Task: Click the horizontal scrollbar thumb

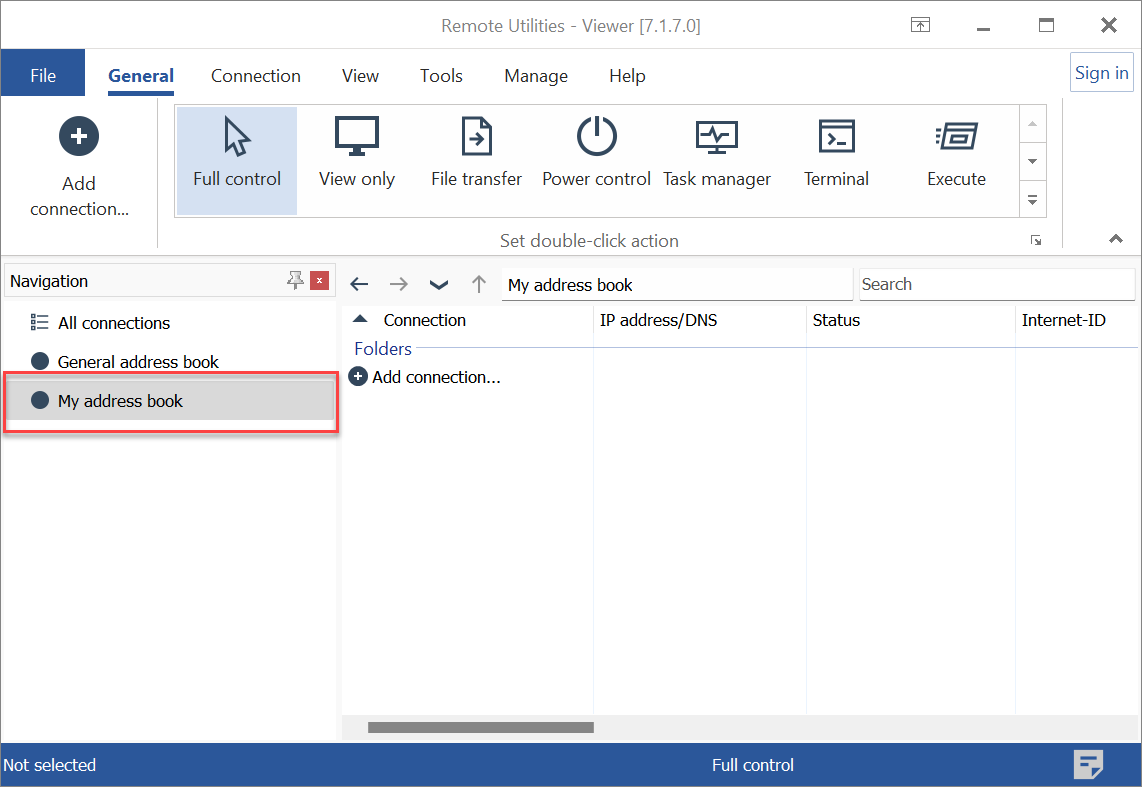Action: click(x=480, y=728)
